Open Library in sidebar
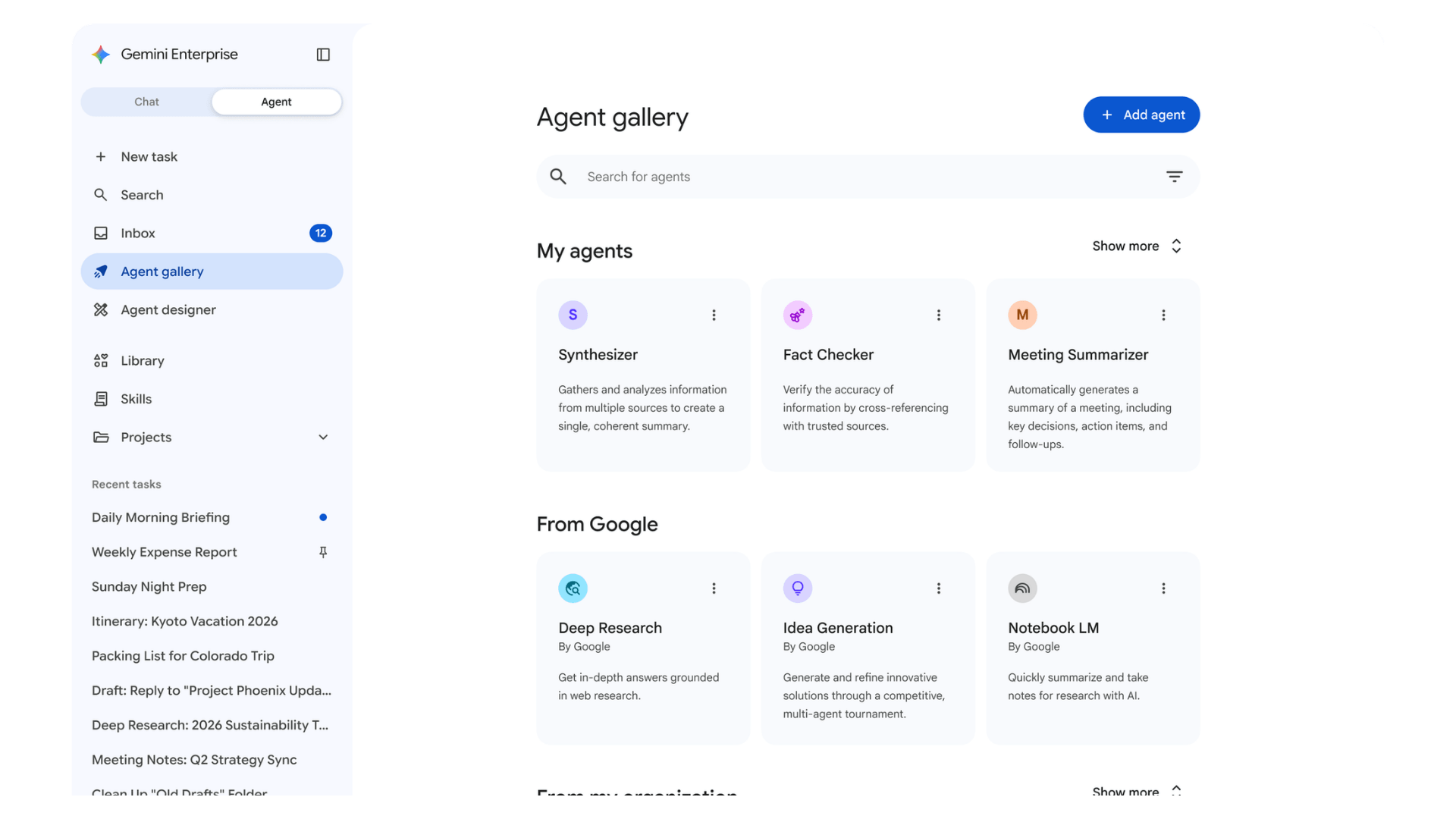This screenshot has height=819, width=1456. pyautogui.click(x=212, y=361)
